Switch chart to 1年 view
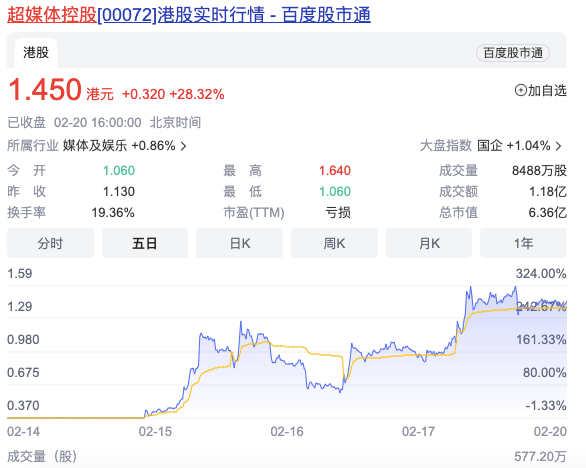The width and height of the screenshot is (586, 468). pos(524,243)
